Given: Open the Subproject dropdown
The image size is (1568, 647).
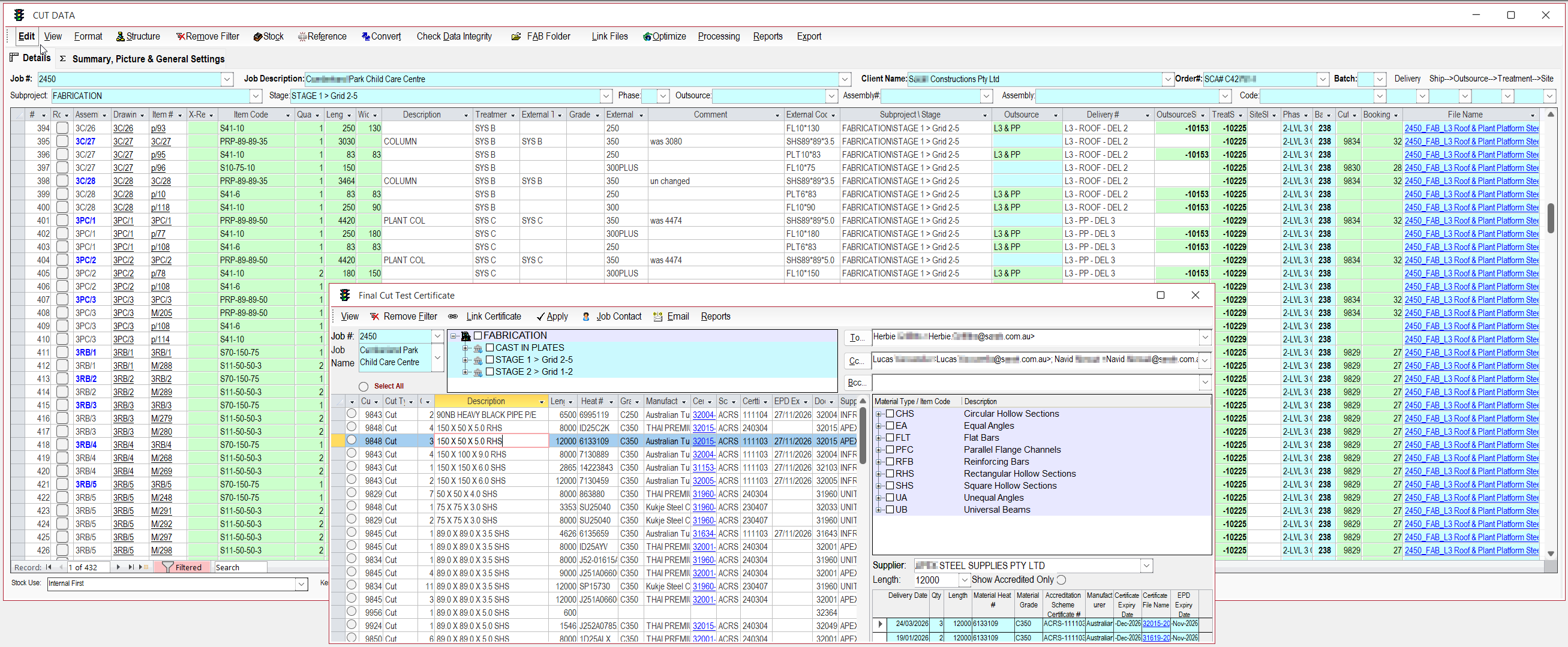Looking at the screenshot, I should click(x=256, y=96).
